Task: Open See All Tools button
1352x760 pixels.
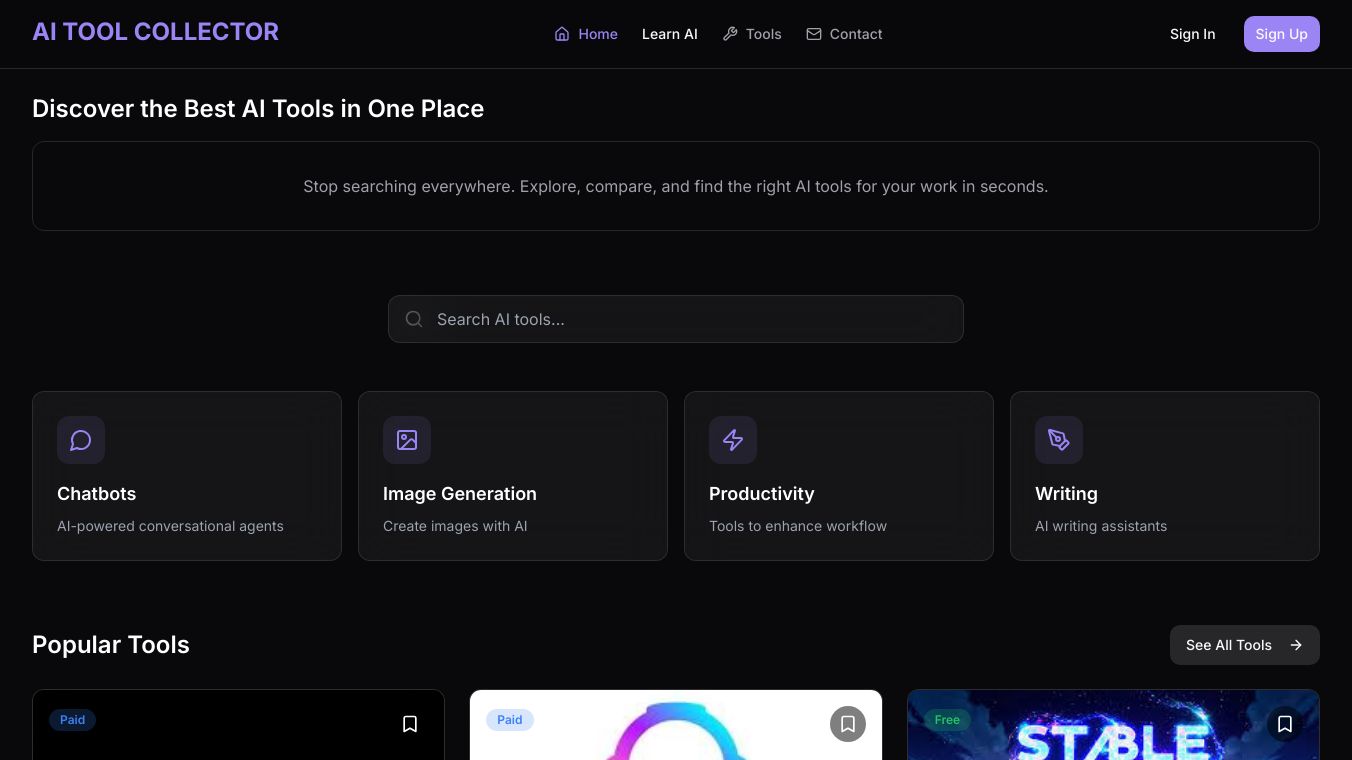Action: click(x=1244, y=645)
